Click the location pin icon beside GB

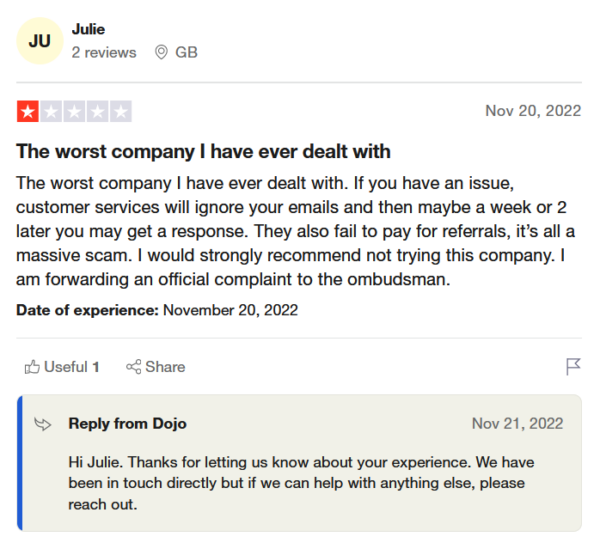tap(161, 52)
